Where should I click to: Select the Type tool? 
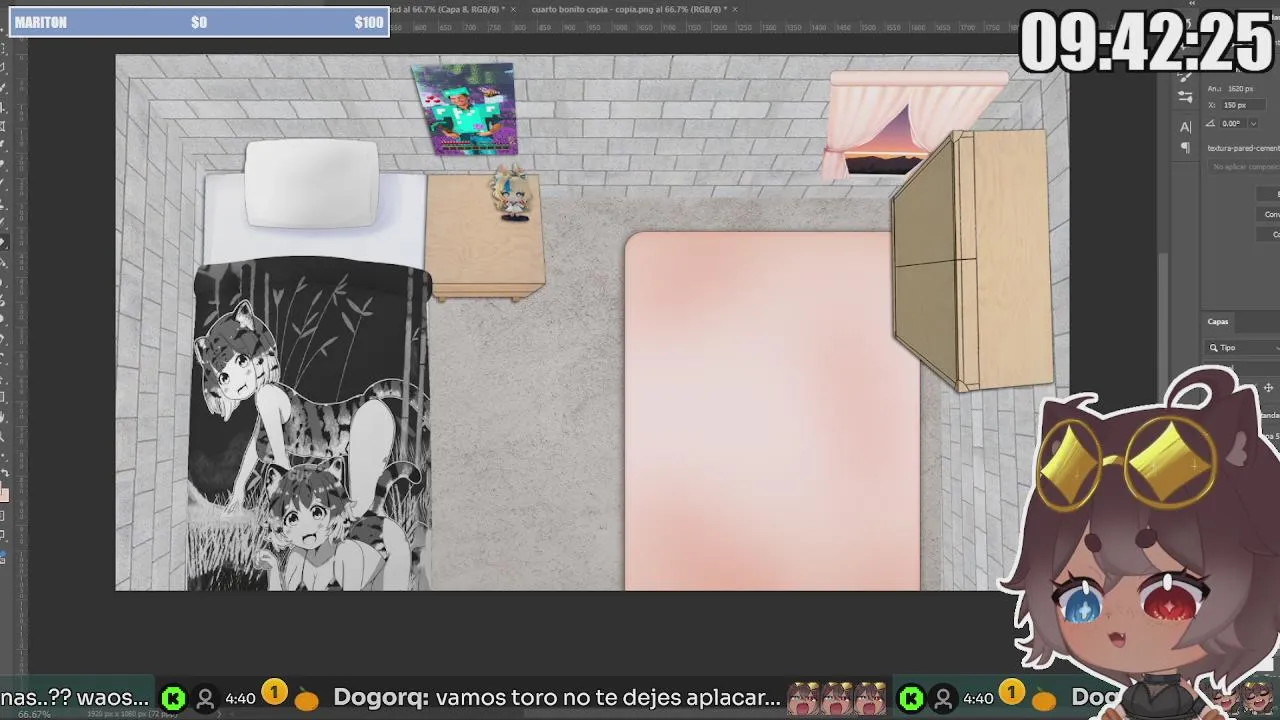(3, 358)
